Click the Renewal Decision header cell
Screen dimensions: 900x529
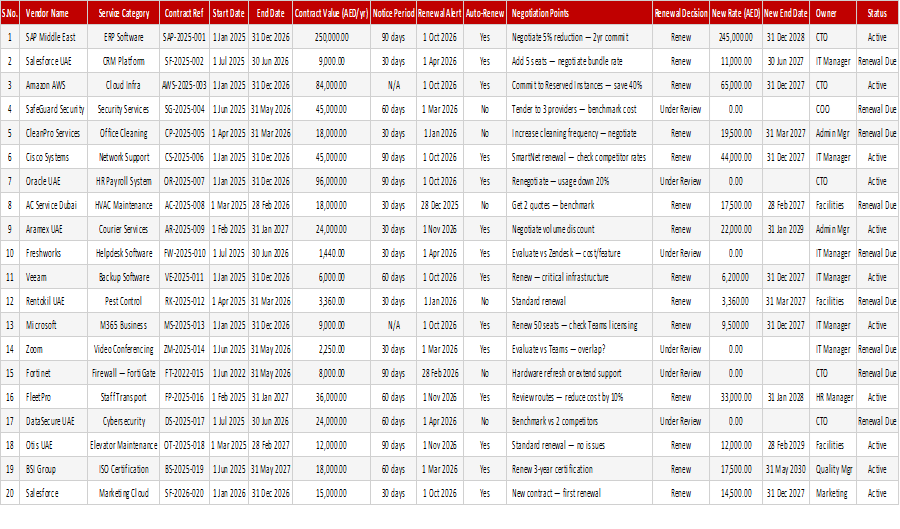pos(681,13)
